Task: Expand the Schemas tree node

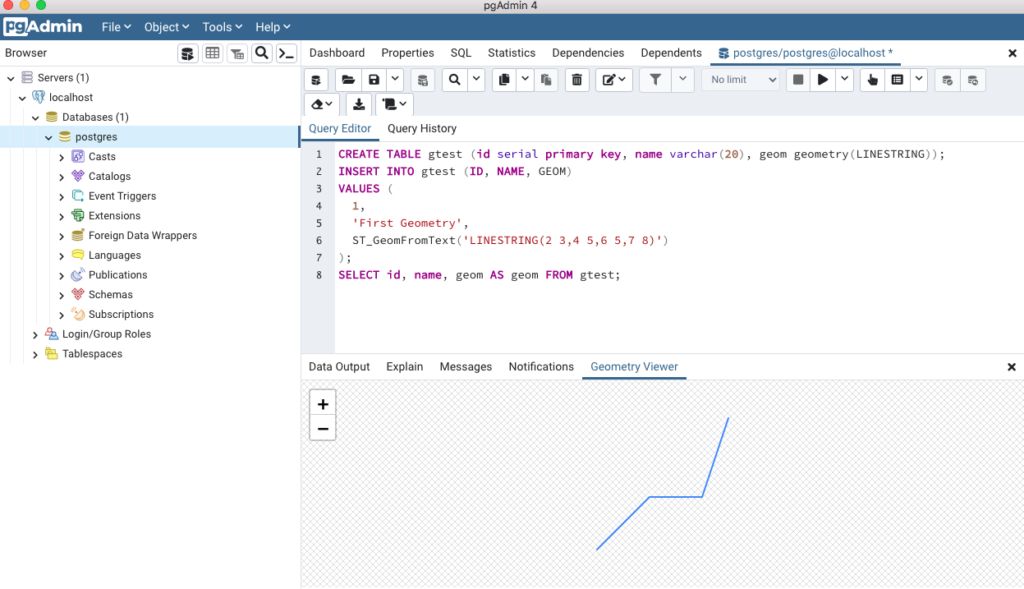Action: coord(60,294)
